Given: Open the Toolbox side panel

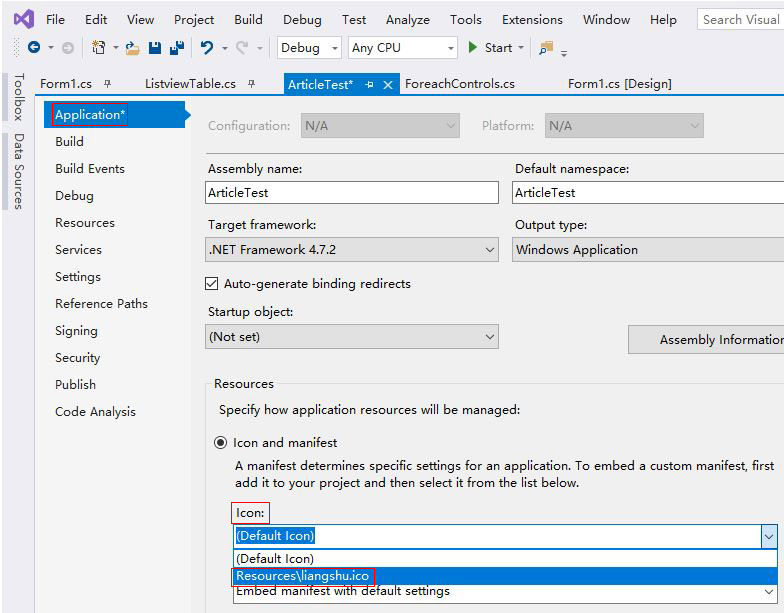Looking at the screenshot, I should coord(18,98).
